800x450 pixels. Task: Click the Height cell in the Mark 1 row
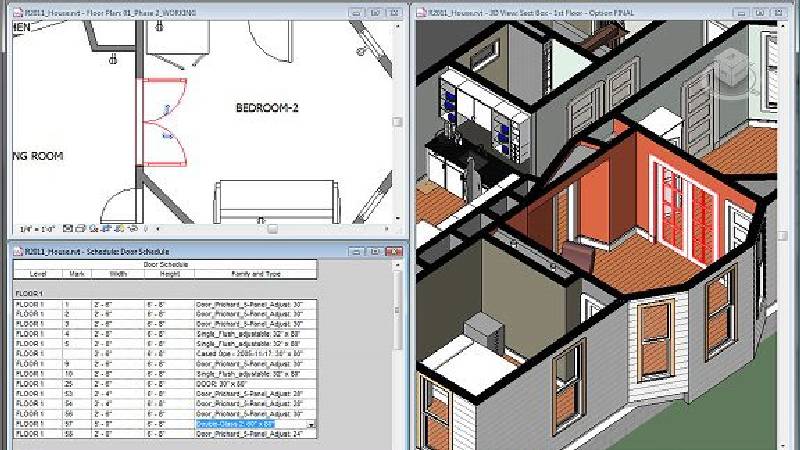[x=169, y=304]
